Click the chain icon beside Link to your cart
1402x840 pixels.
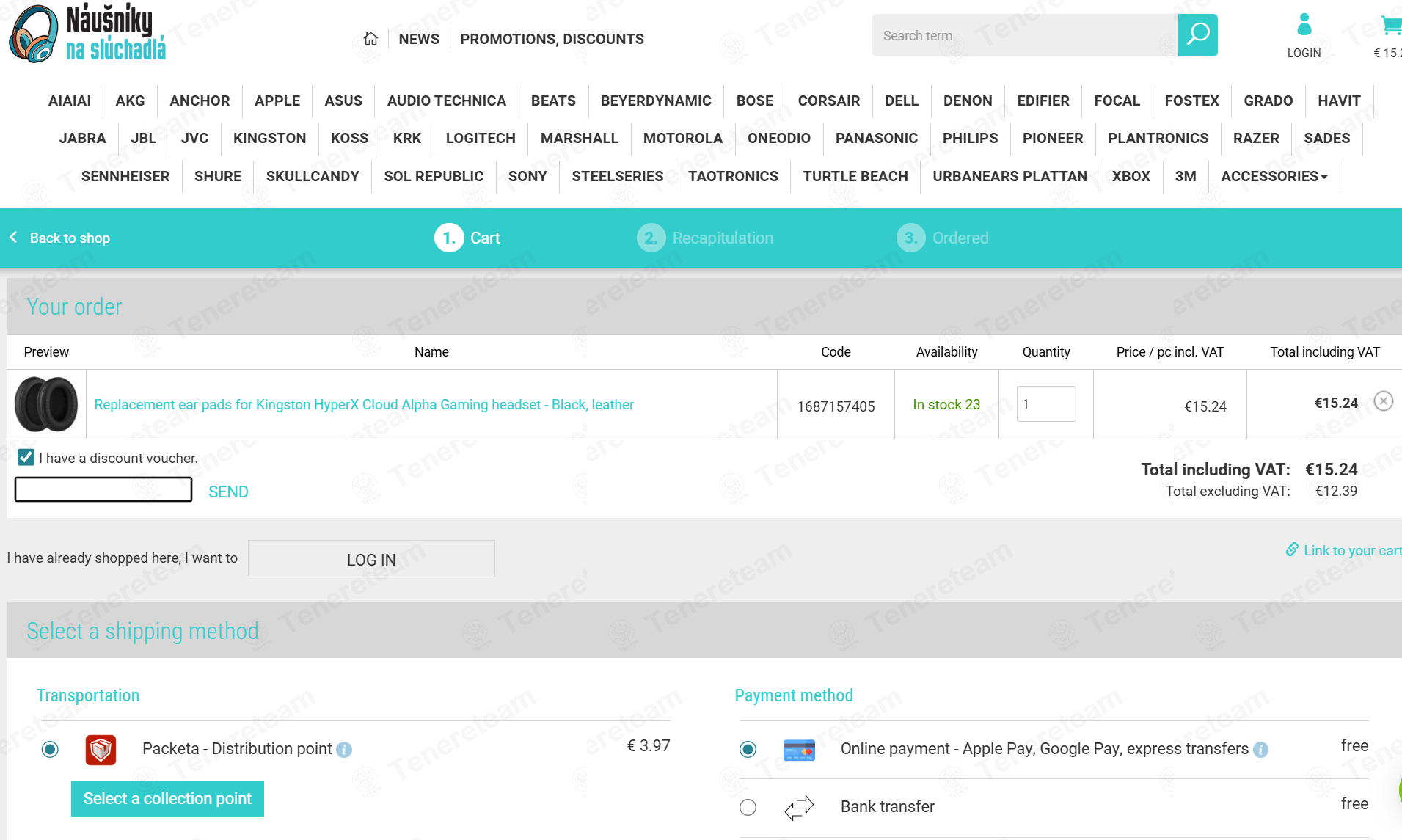click(x=1292, y=549)
